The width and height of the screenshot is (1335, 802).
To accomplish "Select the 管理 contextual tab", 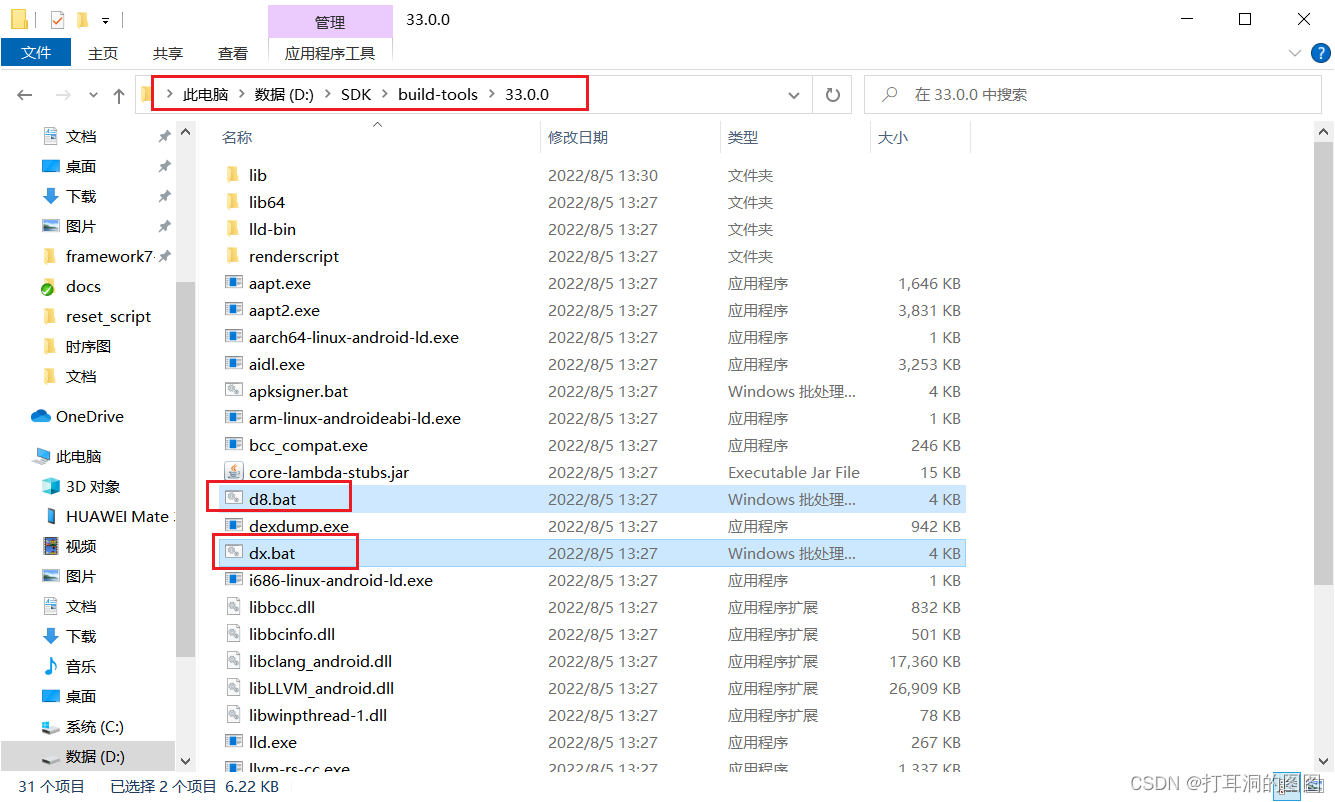I will 330,22.
